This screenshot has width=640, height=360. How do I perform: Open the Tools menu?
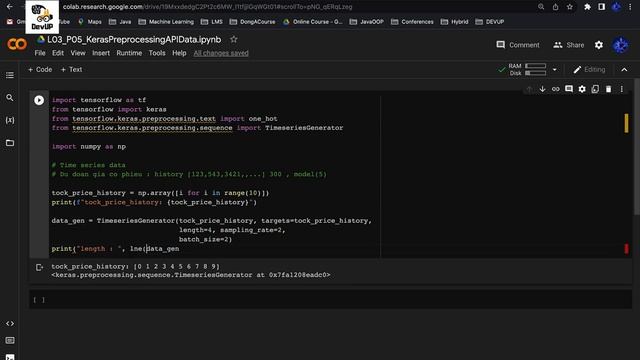[157, 53]
